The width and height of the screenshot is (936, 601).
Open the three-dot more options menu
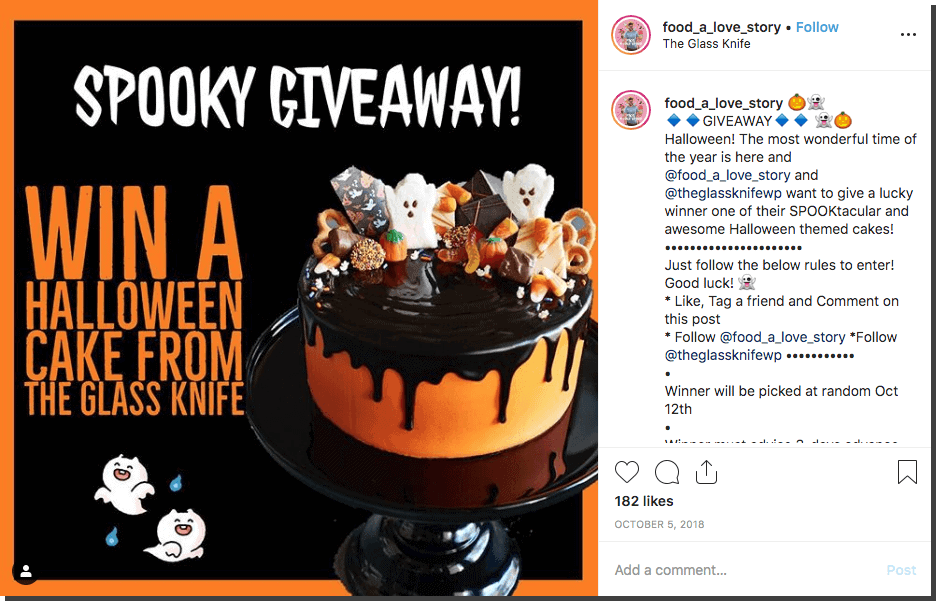(x=908, y=35)
